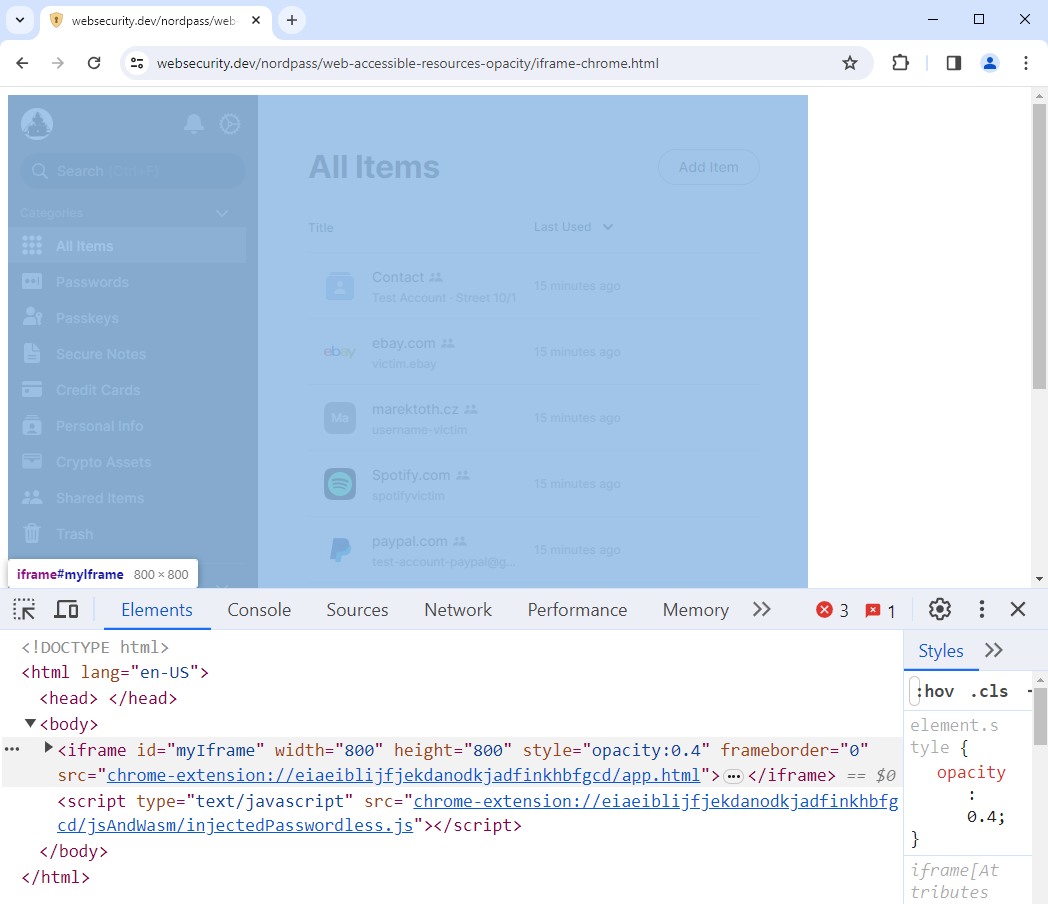Switch to the Sources tab
This screenshot has width=1048, height=904.
click(357, 609)
